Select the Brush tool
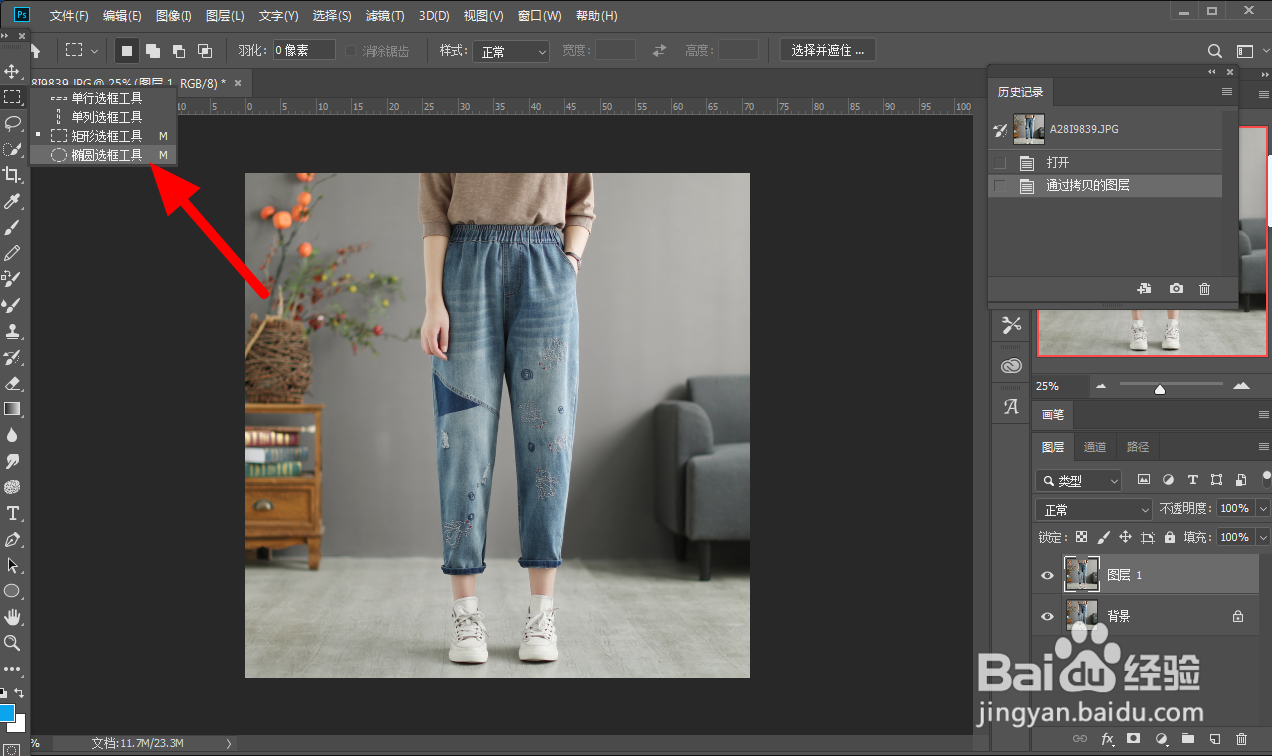 click(x=12, y=227)
